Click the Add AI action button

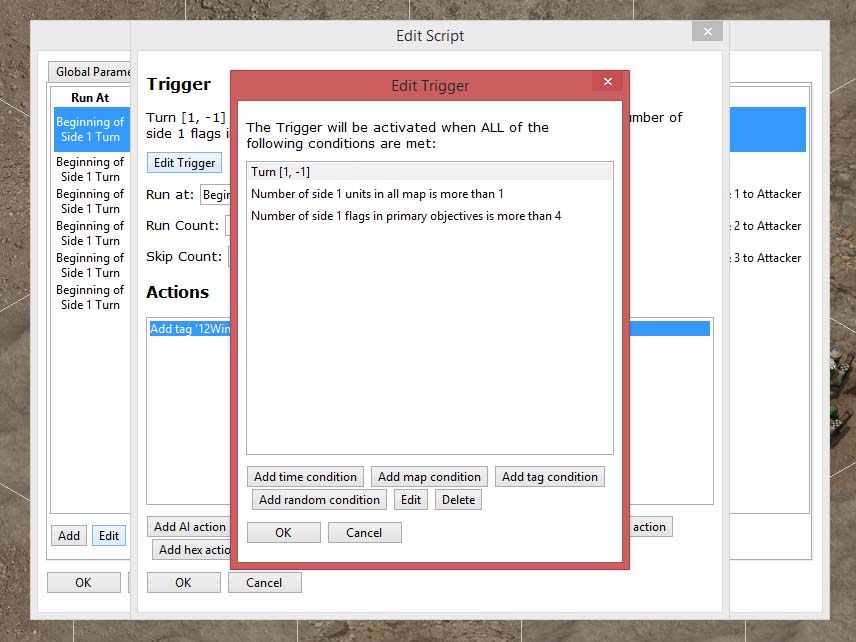click(x=189, y=527)
